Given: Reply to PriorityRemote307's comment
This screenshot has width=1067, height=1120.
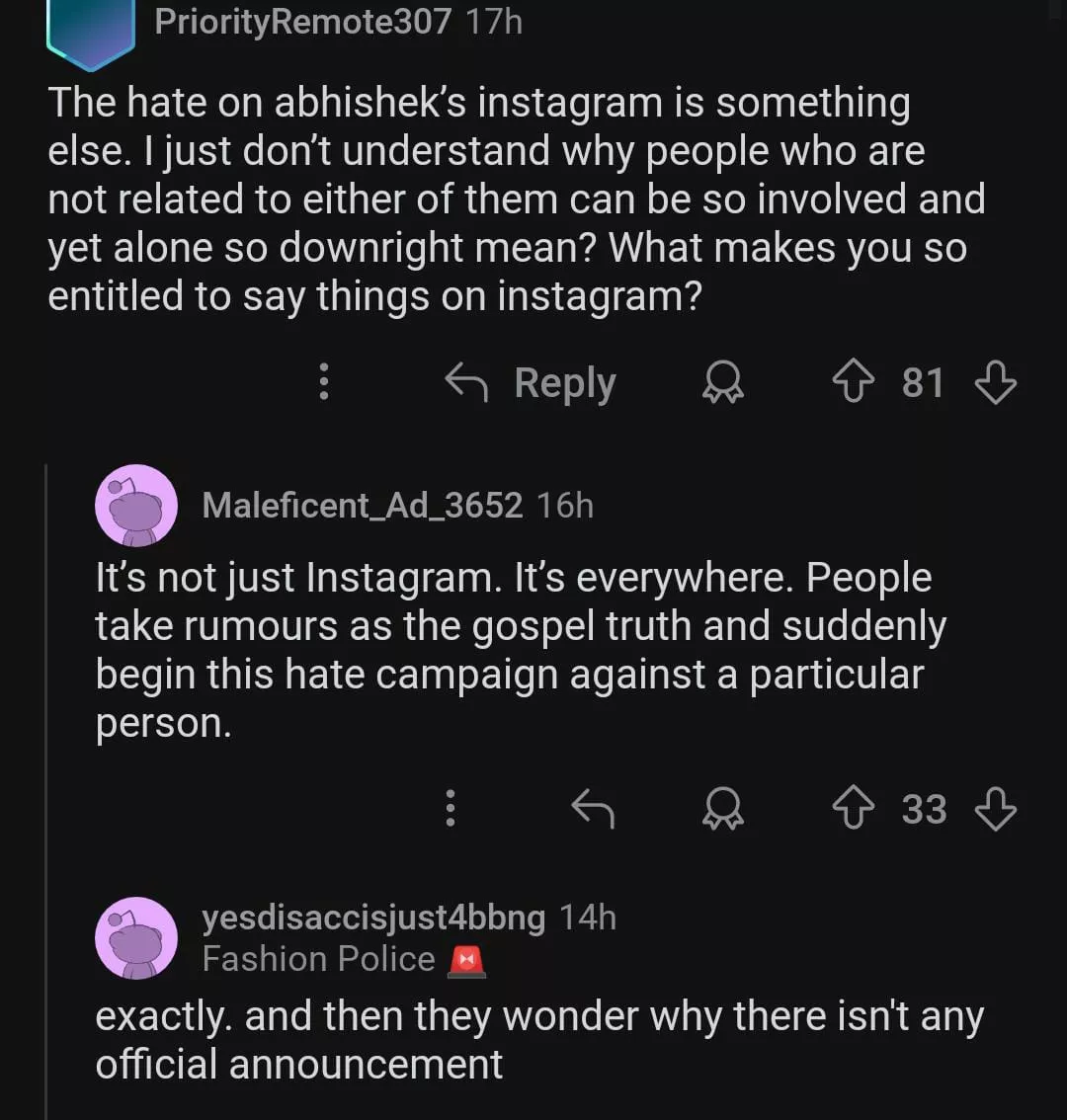Looking at the screenshot, I should click(x=531, y=383).
